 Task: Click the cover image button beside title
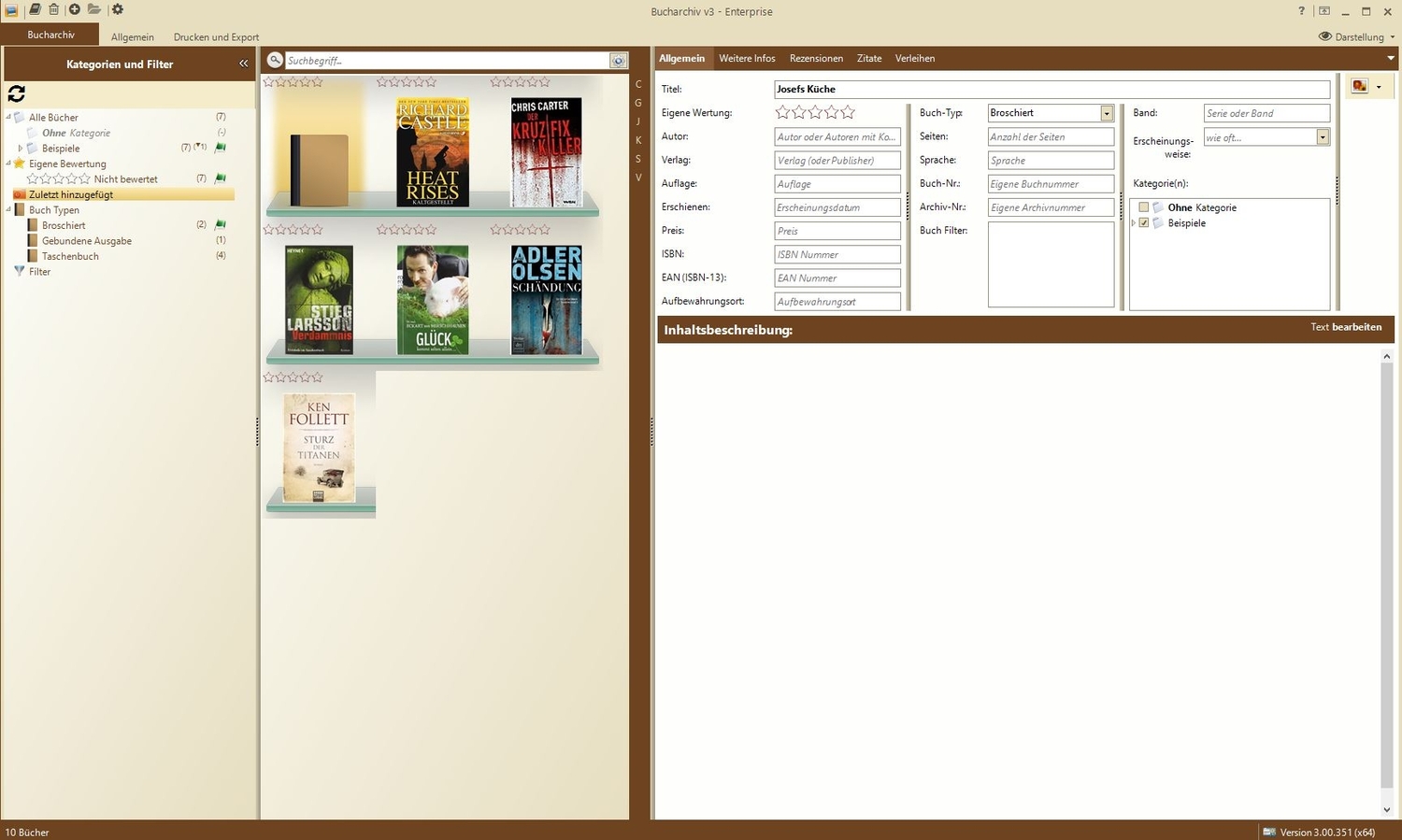(1360, 86)
